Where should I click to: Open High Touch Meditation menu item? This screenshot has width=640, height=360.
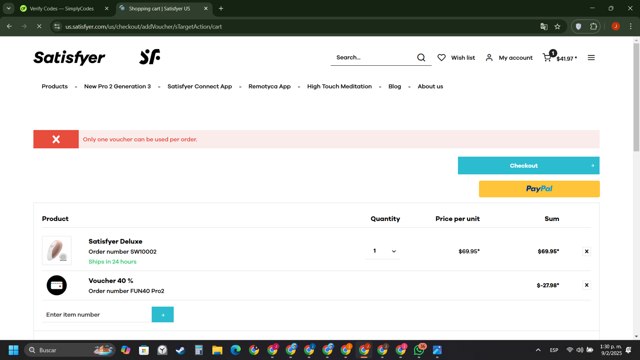340,87
